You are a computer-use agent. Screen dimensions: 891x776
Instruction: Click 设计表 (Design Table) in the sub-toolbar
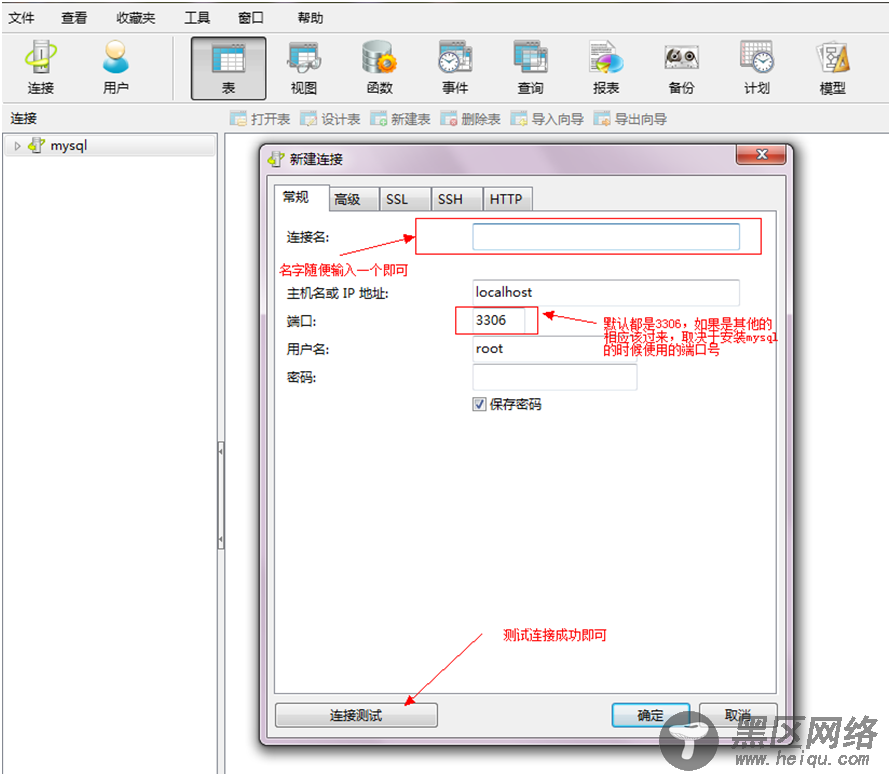pyautogui.click(x=330, y=119)
